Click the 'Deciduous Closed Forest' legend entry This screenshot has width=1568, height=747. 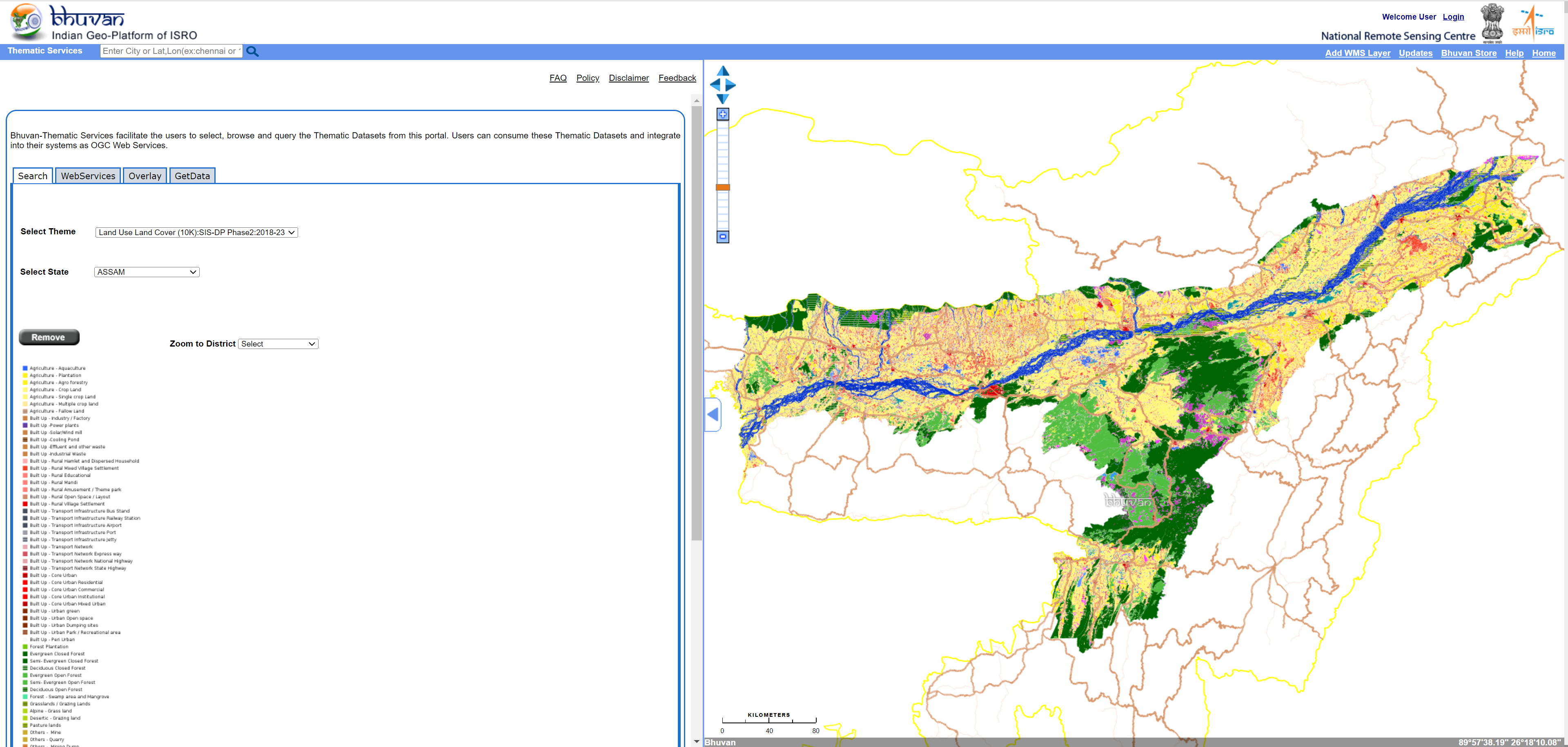pyautogui.click(x=57, y=668)
